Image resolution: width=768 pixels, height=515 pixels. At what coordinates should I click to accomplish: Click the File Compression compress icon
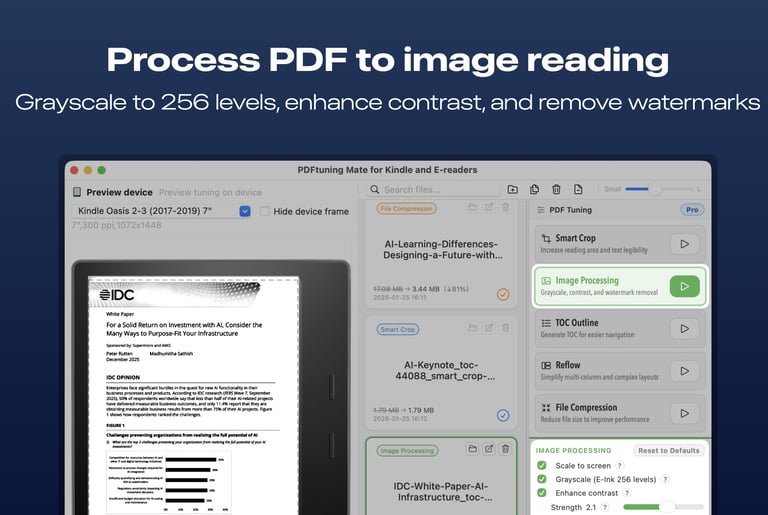[546, 408]
